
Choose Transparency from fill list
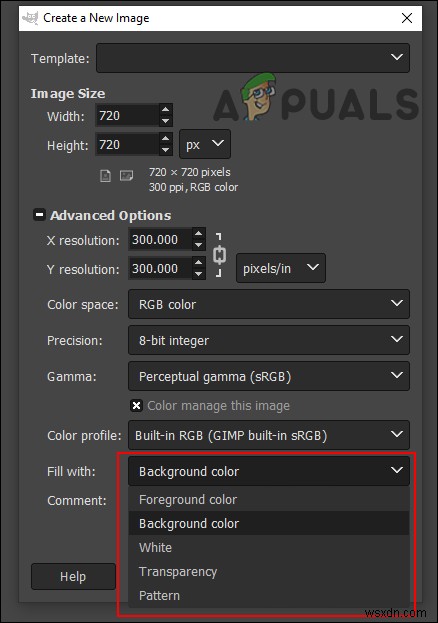coord(269,571)
